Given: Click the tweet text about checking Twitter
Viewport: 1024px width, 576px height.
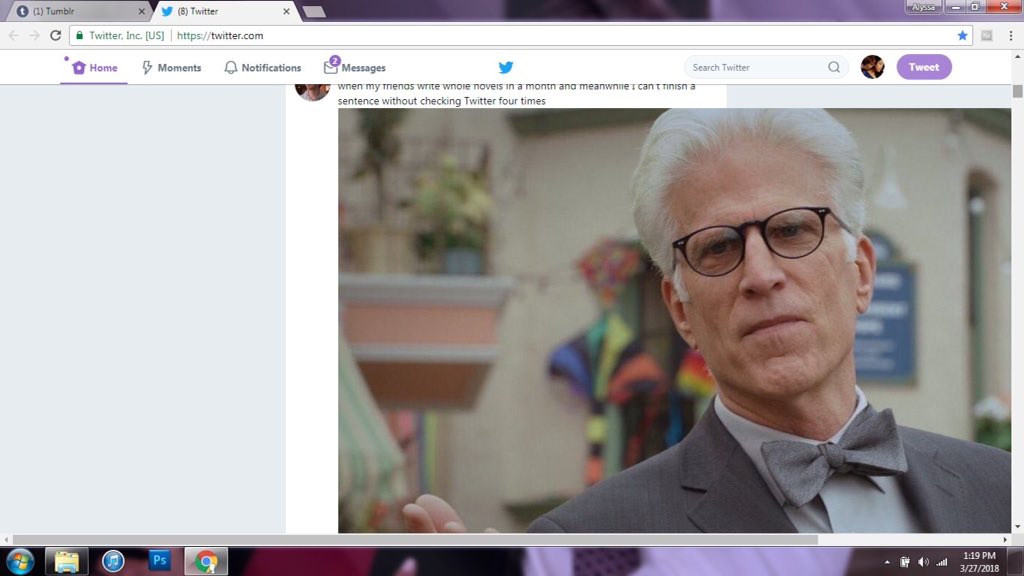Looking at the screenshot, I should (516, 94).
